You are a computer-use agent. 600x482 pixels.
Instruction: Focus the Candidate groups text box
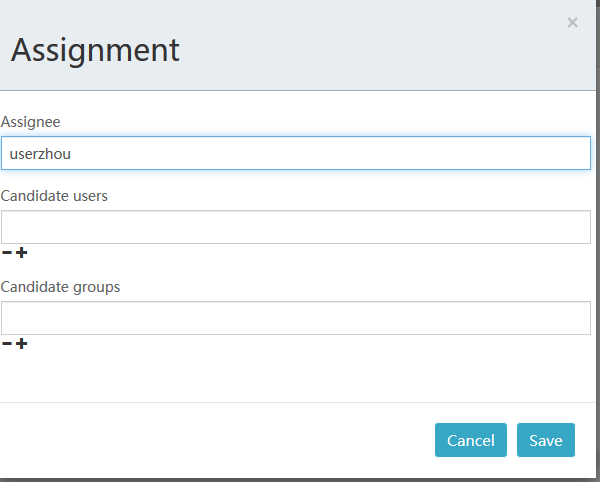click(x=296, y=318)
